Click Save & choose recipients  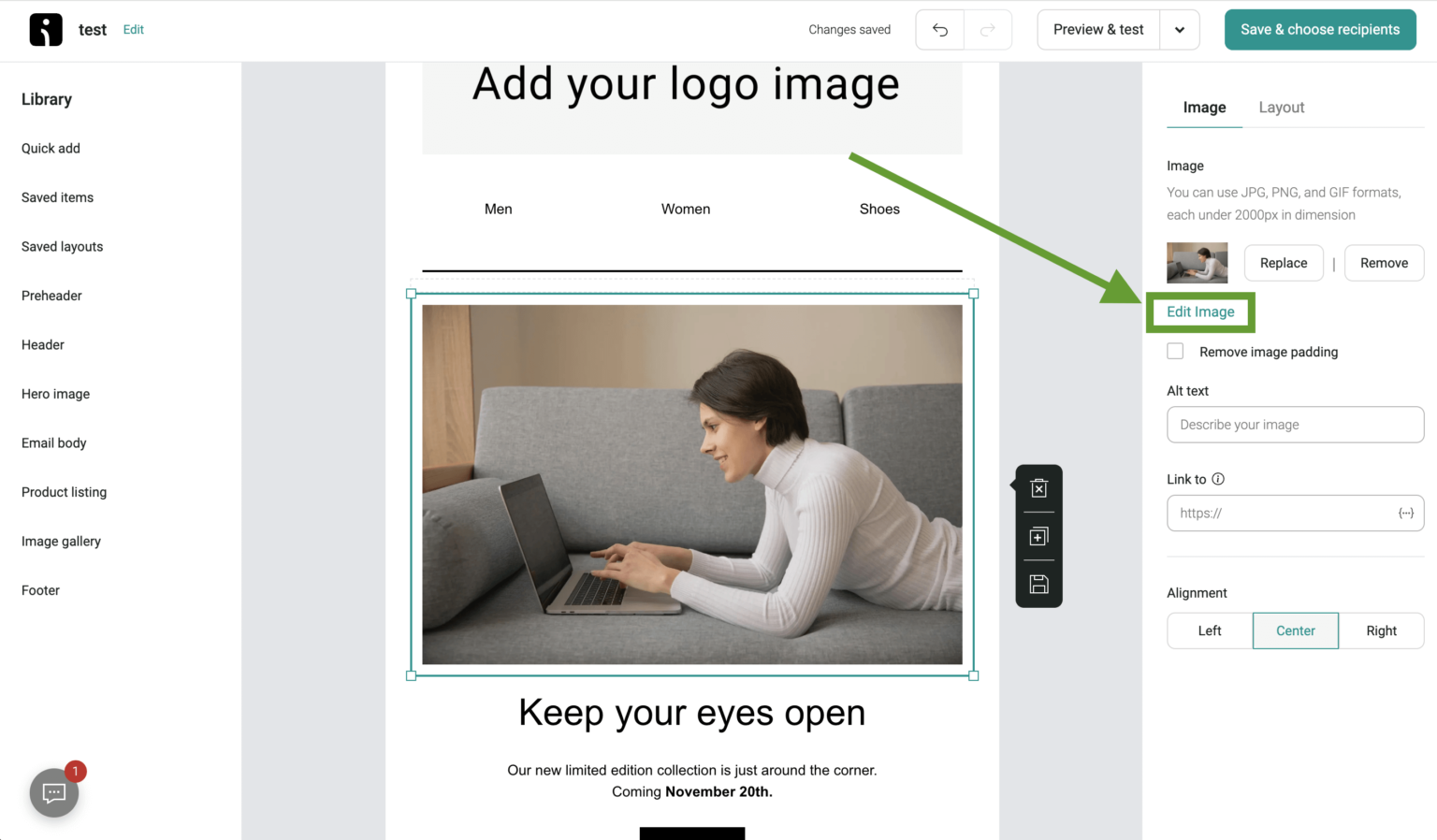(x=1320, y=29)
